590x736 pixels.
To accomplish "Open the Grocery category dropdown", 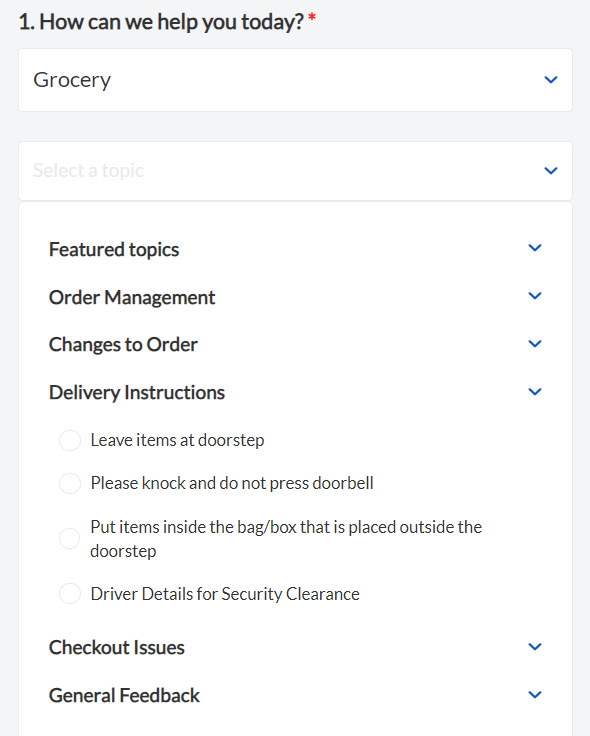I will (x=295, y=80).
